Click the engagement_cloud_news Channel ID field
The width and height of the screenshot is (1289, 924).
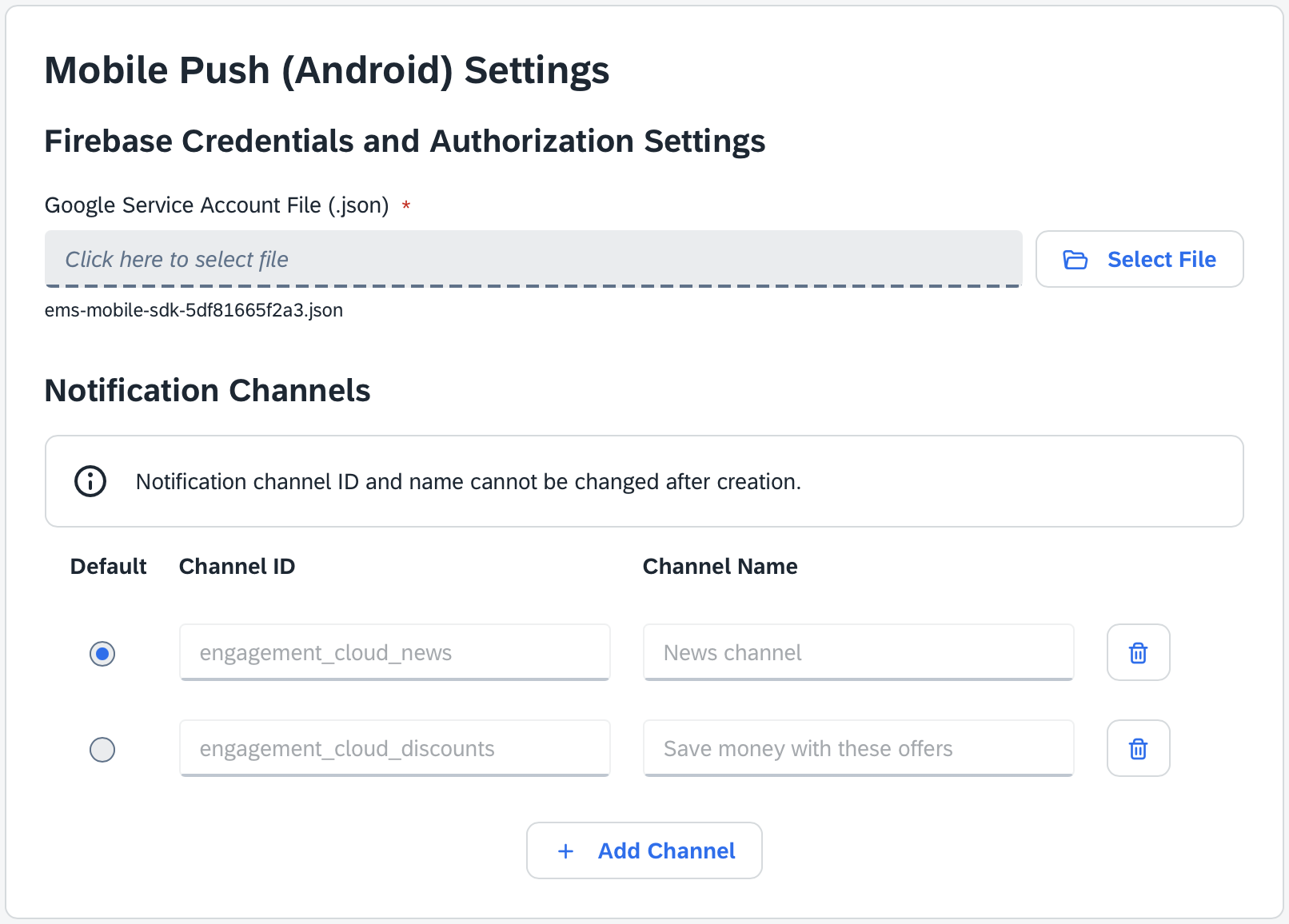pyautogui.click(x=394, y=652)
